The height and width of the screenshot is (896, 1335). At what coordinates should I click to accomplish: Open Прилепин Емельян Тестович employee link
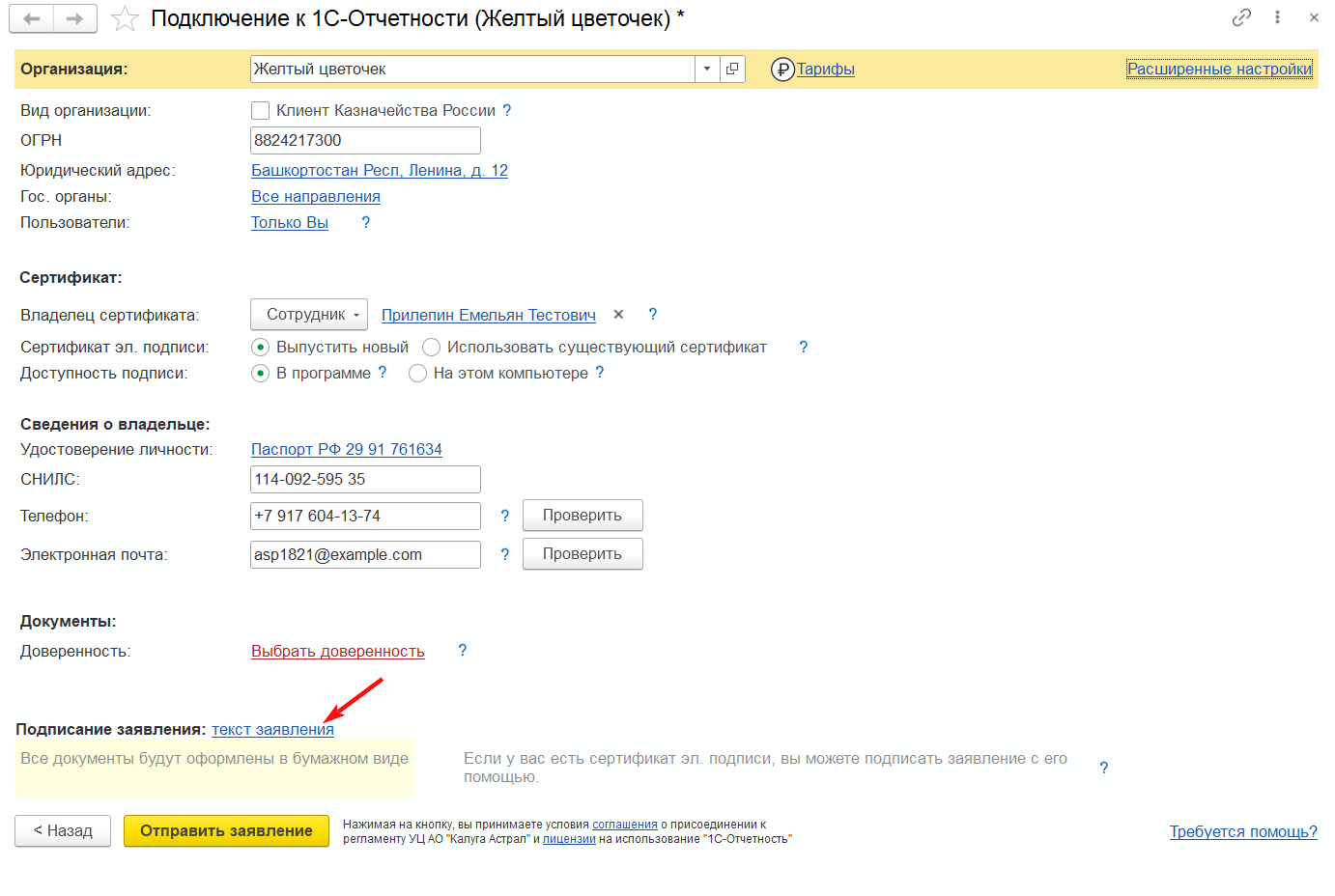(x=489, y=315)
